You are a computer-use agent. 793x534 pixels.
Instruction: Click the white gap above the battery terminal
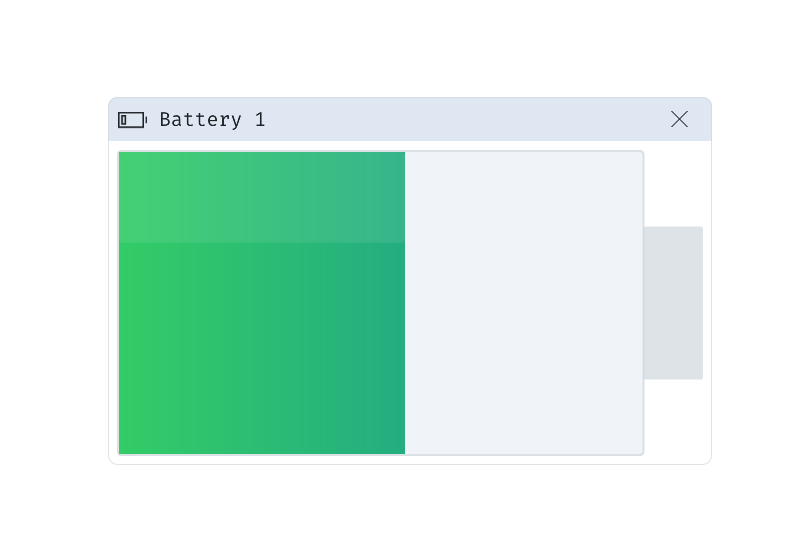[x=675, y=185]
